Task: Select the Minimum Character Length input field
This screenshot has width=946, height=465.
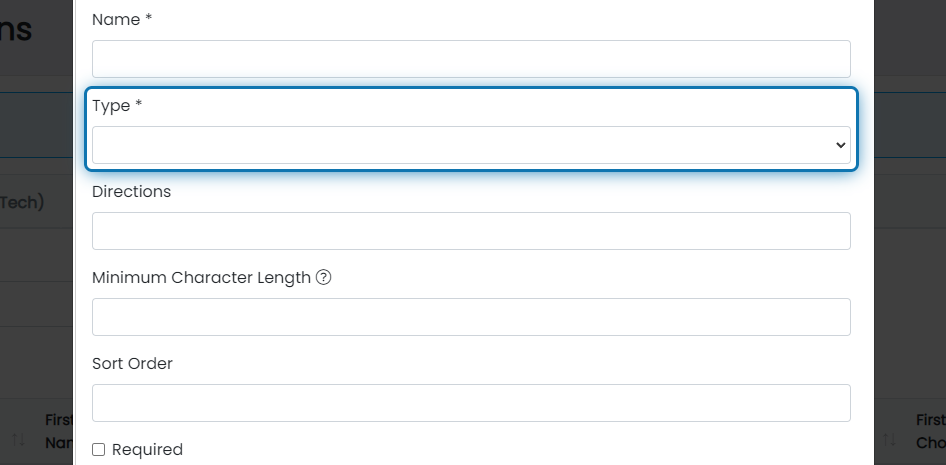Action: pyautogui.click(x=471, y=317)
